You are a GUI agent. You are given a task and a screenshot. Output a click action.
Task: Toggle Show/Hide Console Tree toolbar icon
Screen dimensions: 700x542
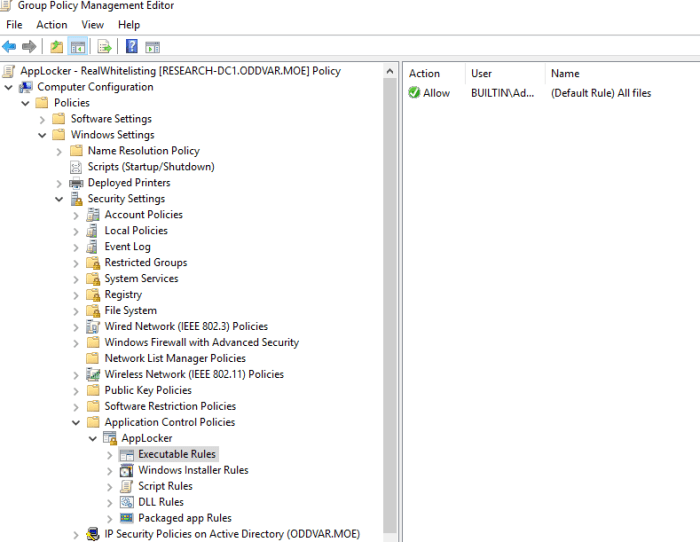tap(77, 46)
